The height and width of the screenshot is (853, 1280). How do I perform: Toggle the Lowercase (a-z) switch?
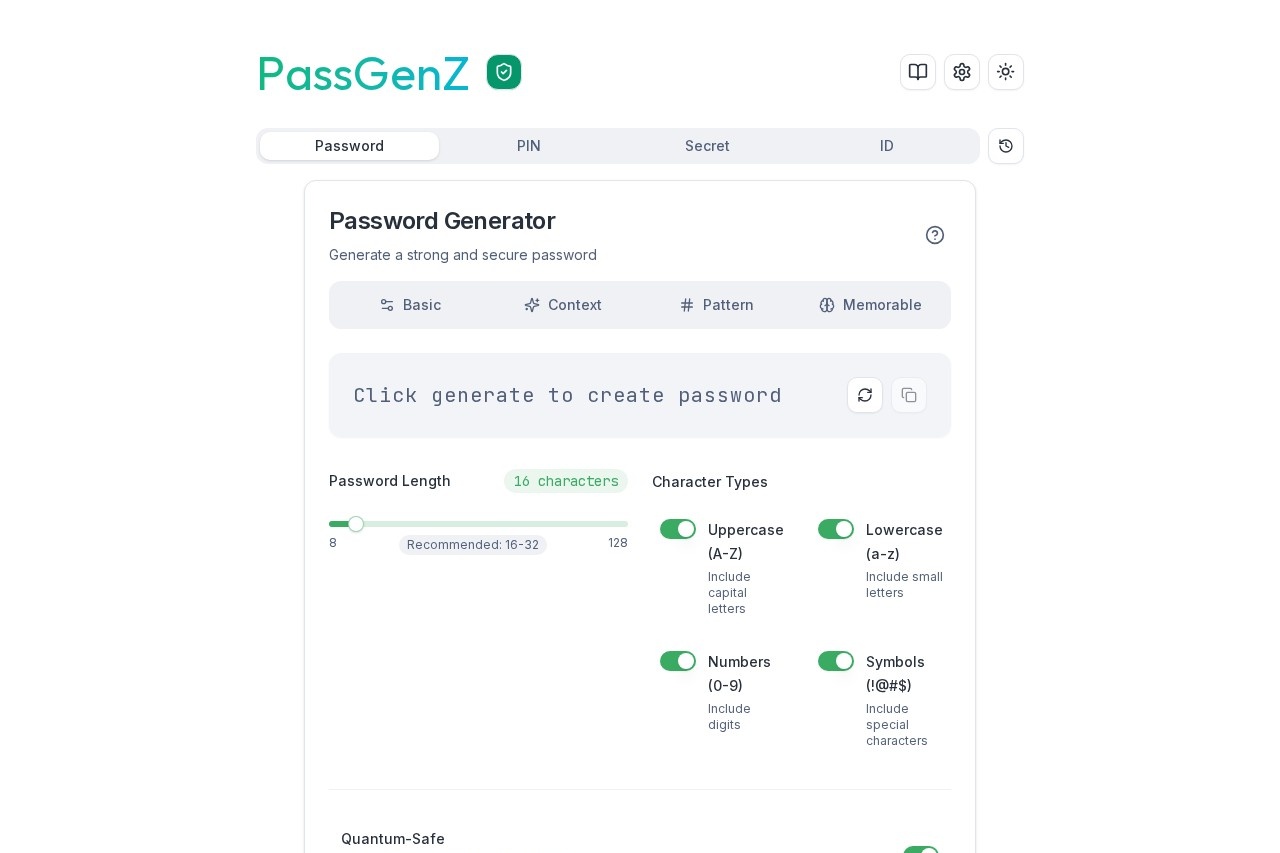pos(836,529)
